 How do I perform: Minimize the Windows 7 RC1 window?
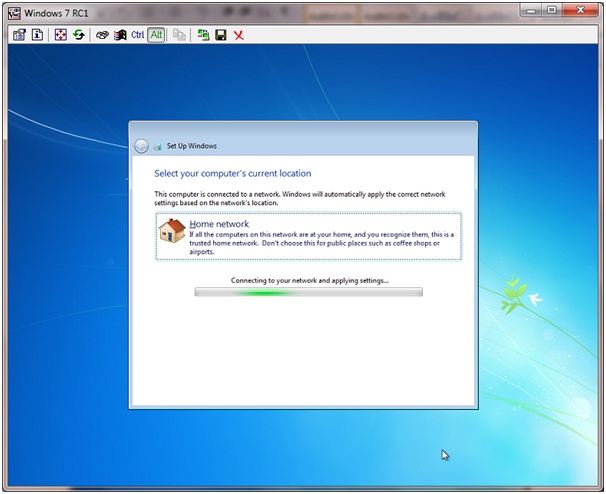pos(532,10)
